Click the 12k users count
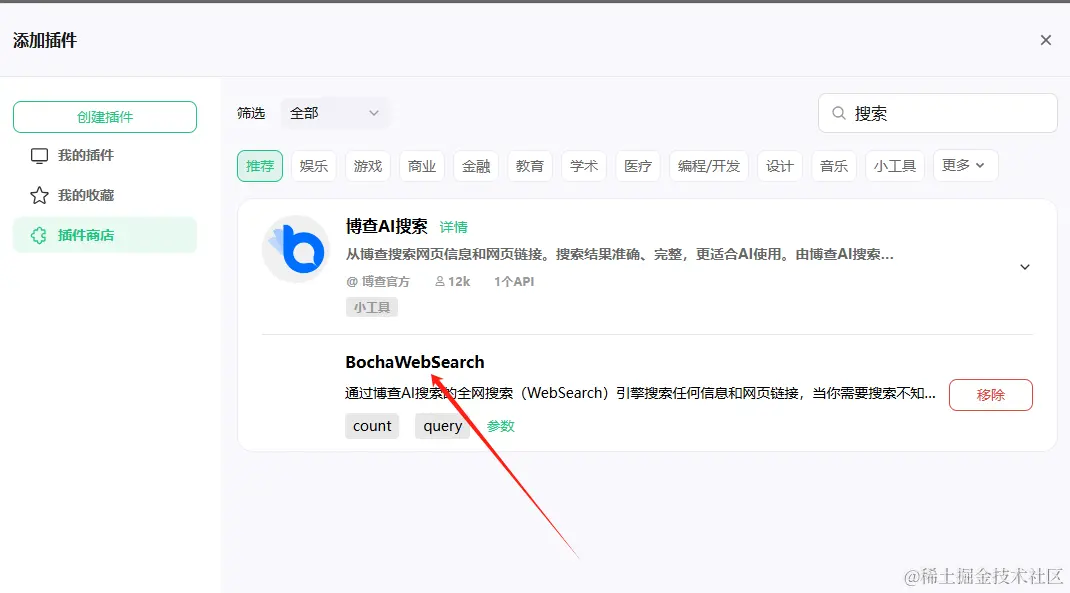This screenshot has width=1070, height=593. click(452, 281)
